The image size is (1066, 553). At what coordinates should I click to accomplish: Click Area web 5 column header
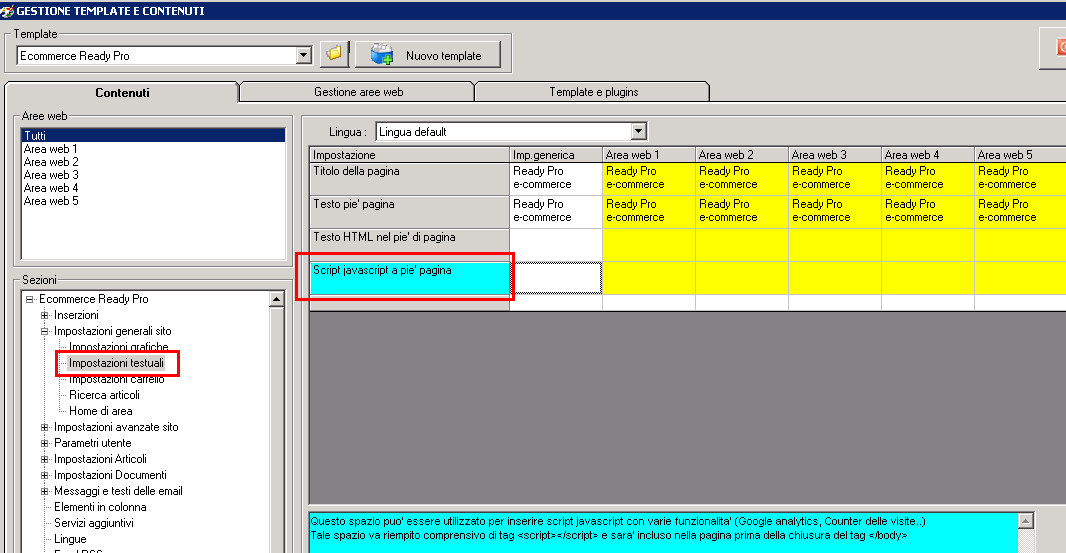pyautogui.click(x=1020, y=155)
